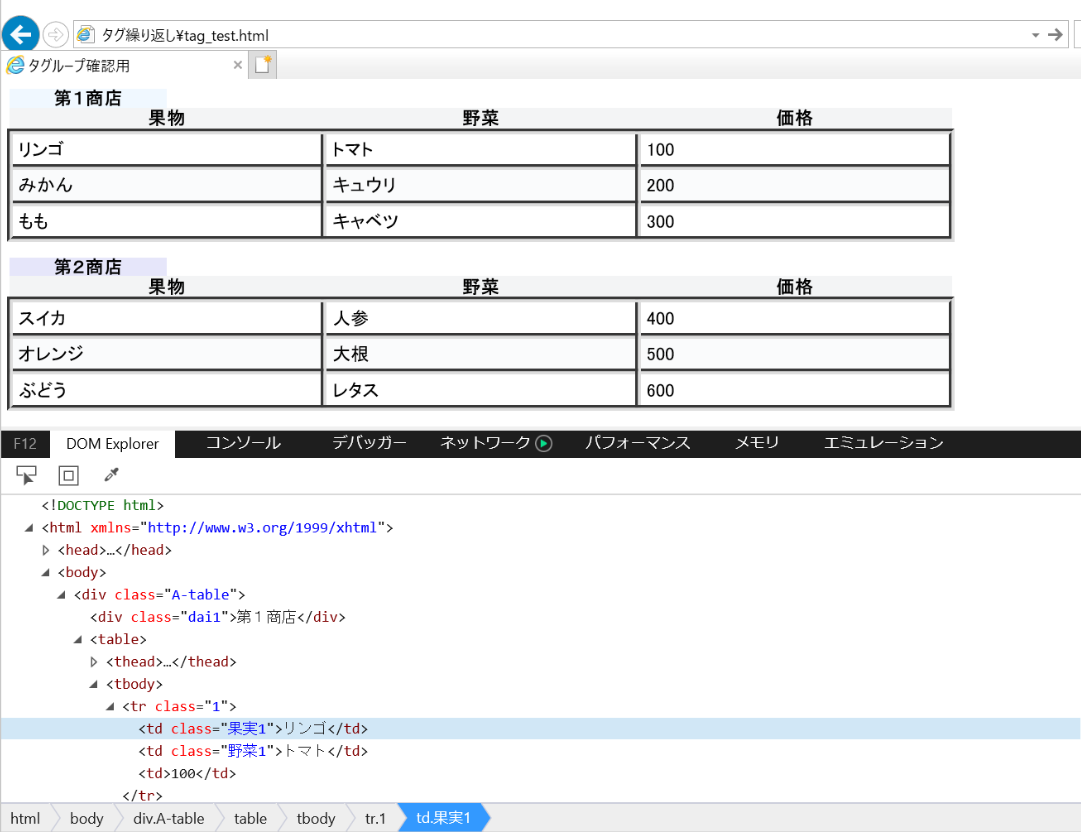Open the address bar history dropdown
This screenshot has height=832, width=1081.
1035,35
